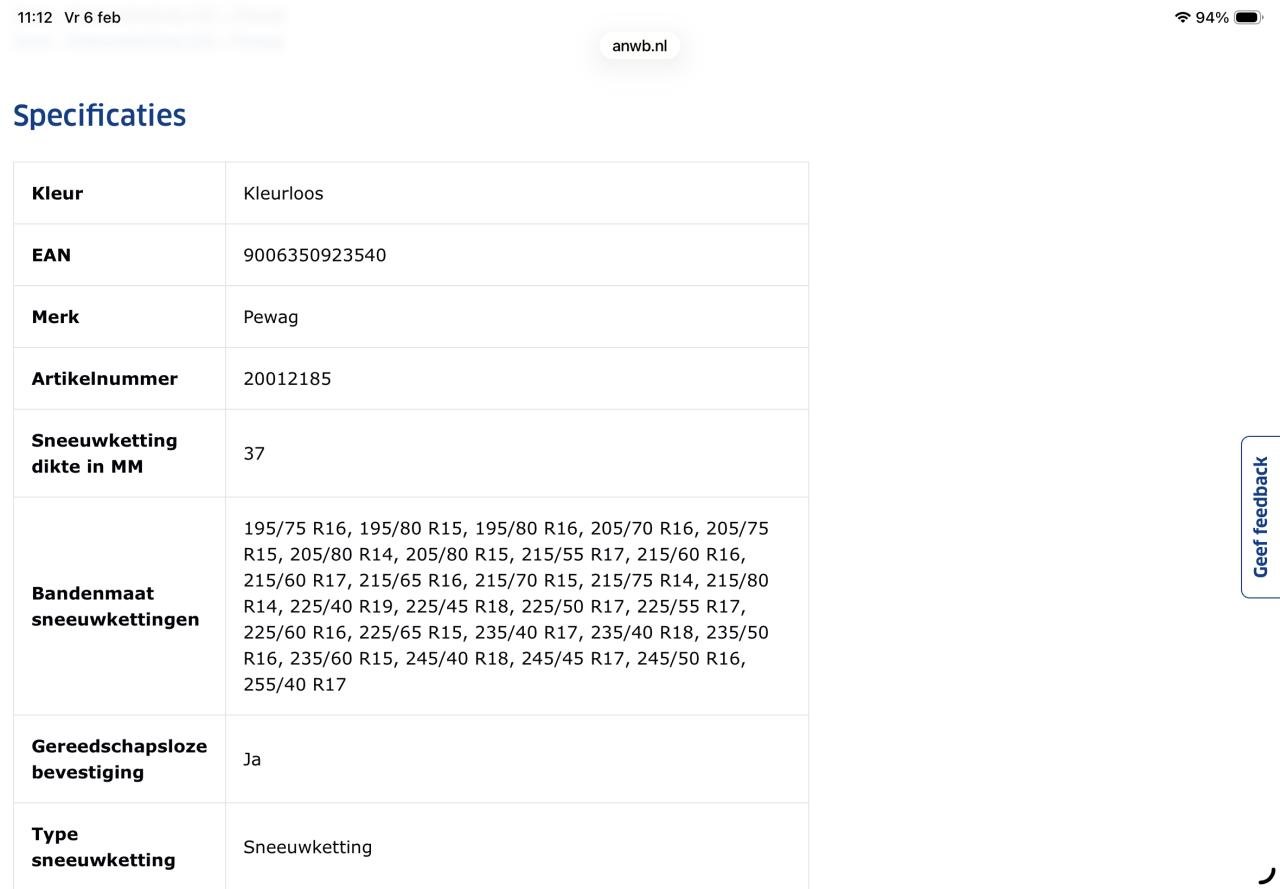The image size is (1280, 889).
Task: Open the Geef feedback side tab
Action: coord(1260,517)
